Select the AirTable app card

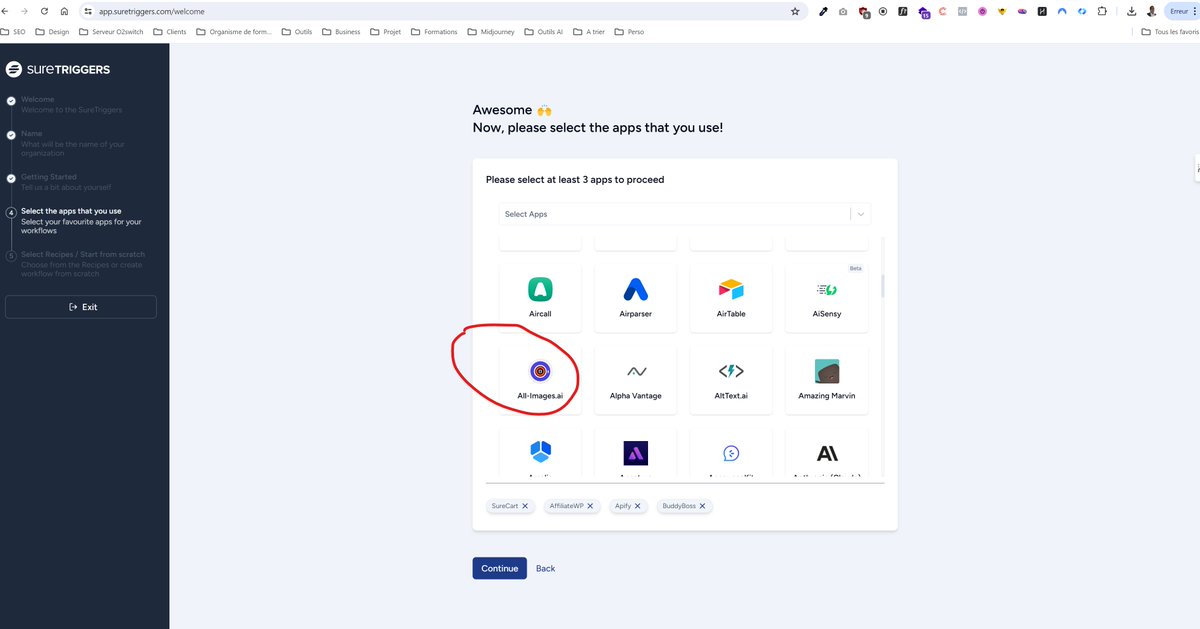pos(731,297)
